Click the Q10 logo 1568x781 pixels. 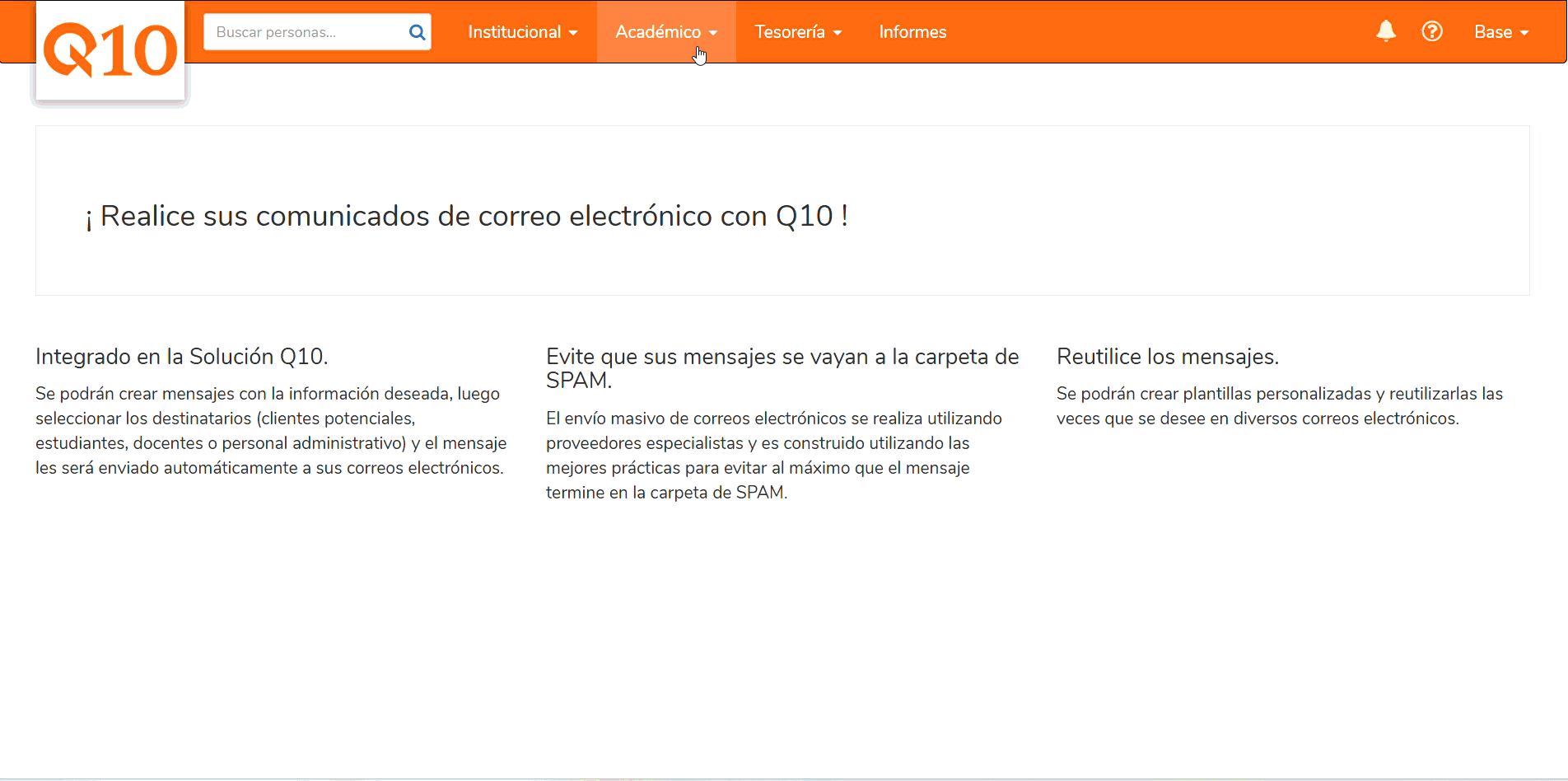pyautogui.click(x=110, y=51)
